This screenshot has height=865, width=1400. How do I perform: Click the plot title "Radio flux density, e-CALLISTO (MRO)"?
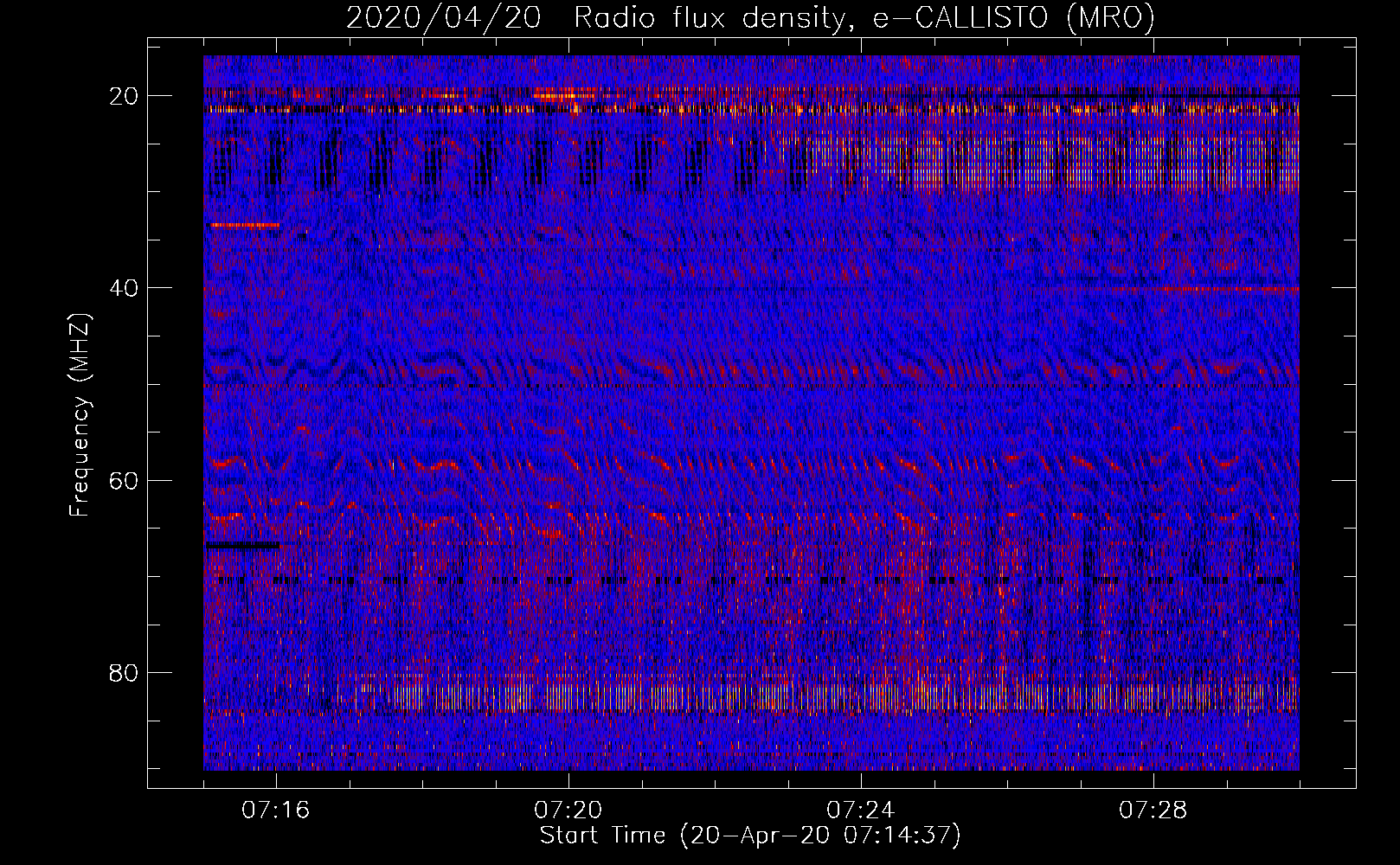point(864,18)
